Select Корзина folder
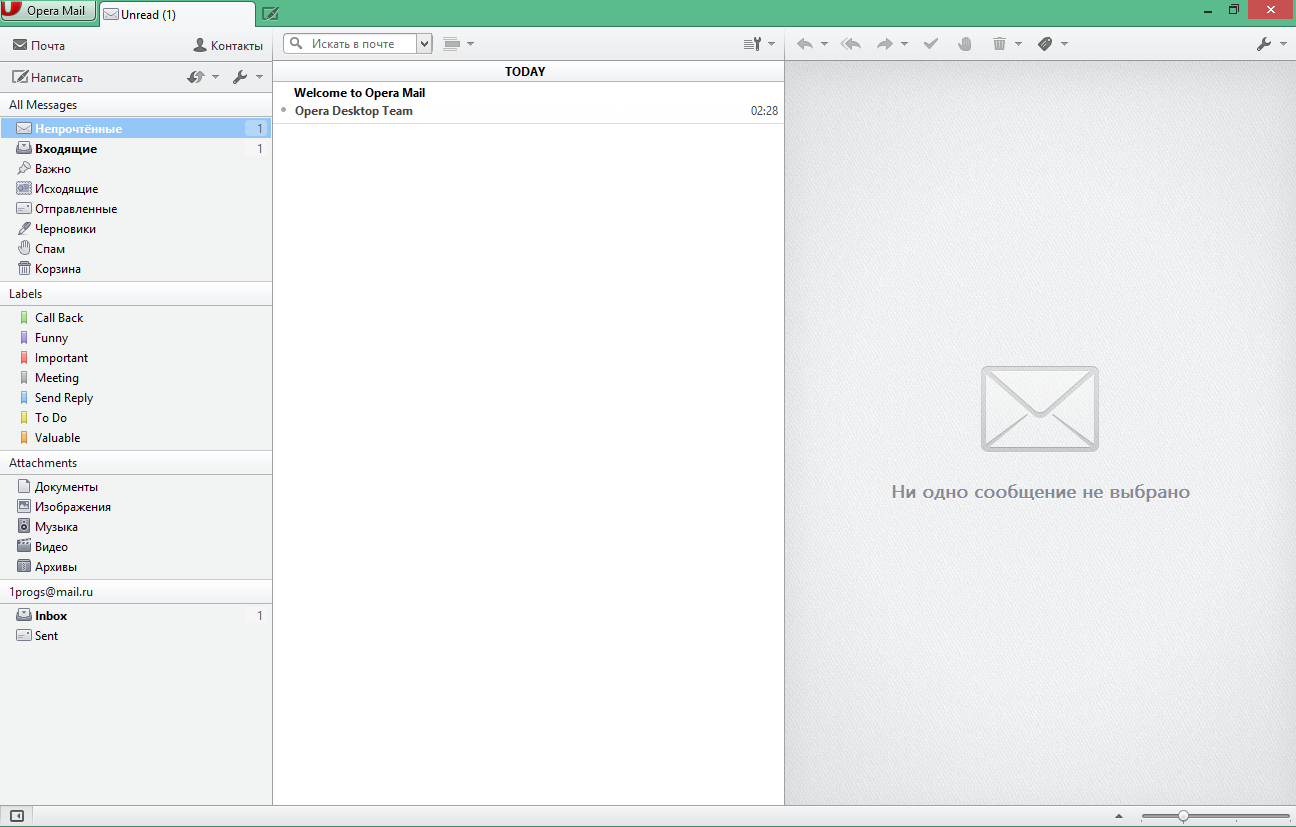 pyautogui.click(x=136, y=269)
